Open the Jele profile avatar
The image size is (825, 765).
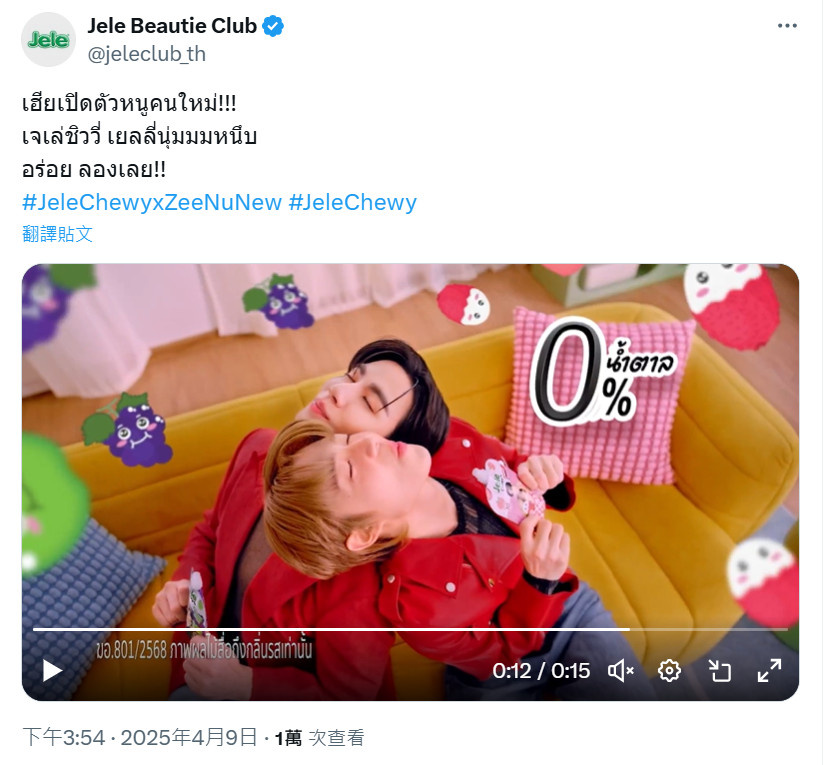click(48, 39)
